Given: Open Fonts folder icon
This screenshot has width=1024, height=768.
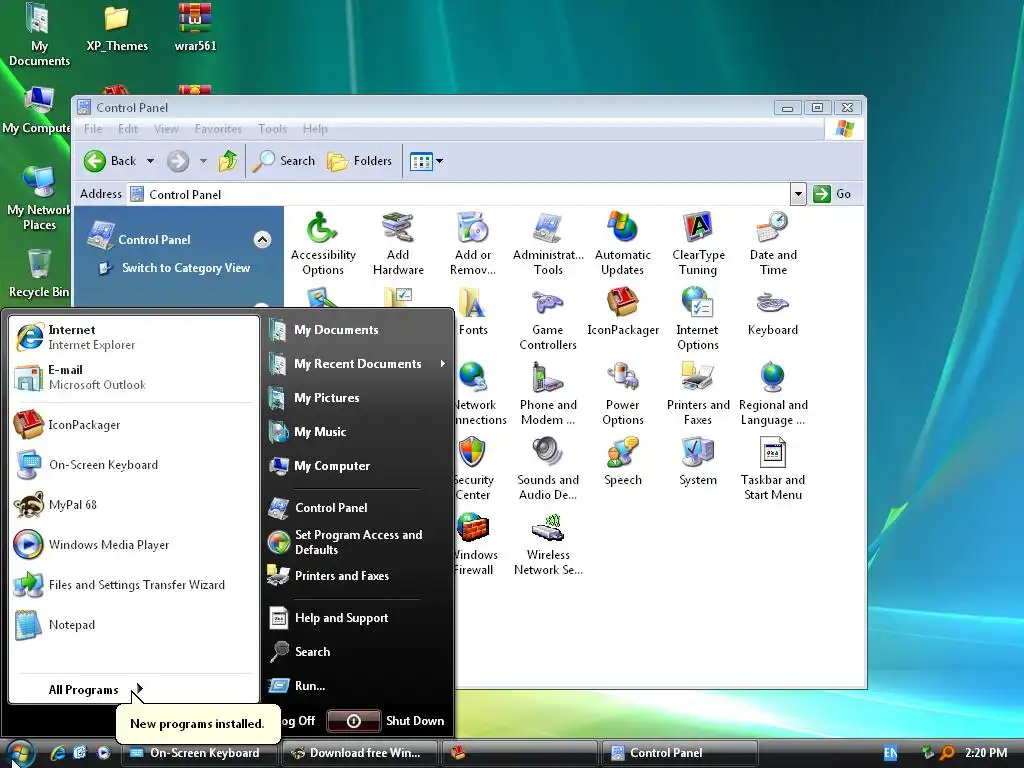Looking at the screenshot, I should (473, 312).
